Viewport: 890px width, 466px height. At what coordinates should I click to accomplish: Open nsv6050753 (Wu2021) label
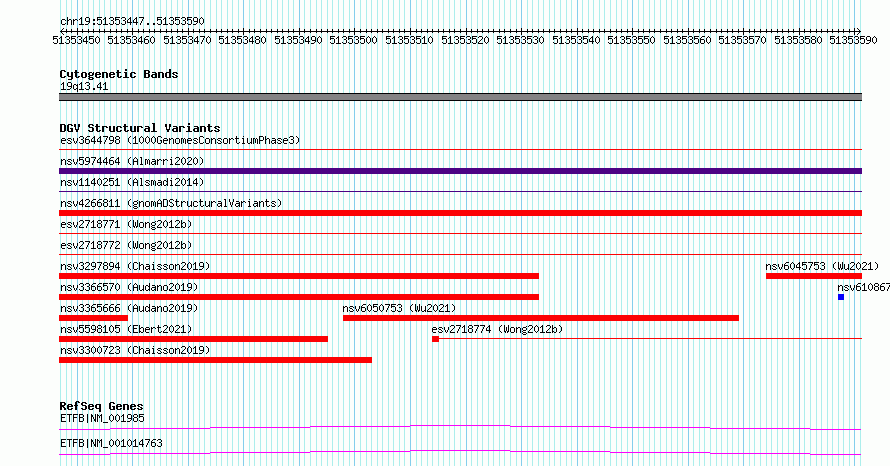[x=399, y=308]
